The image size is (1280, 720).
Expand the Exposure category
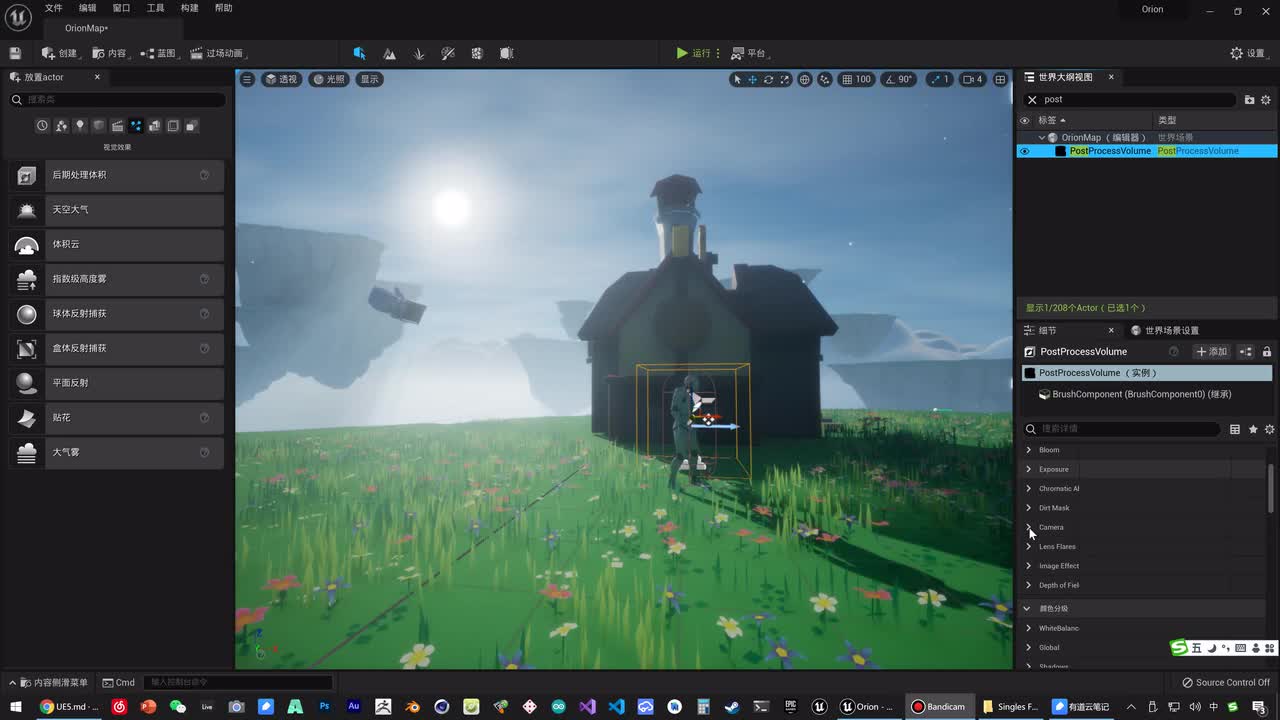1029,469
